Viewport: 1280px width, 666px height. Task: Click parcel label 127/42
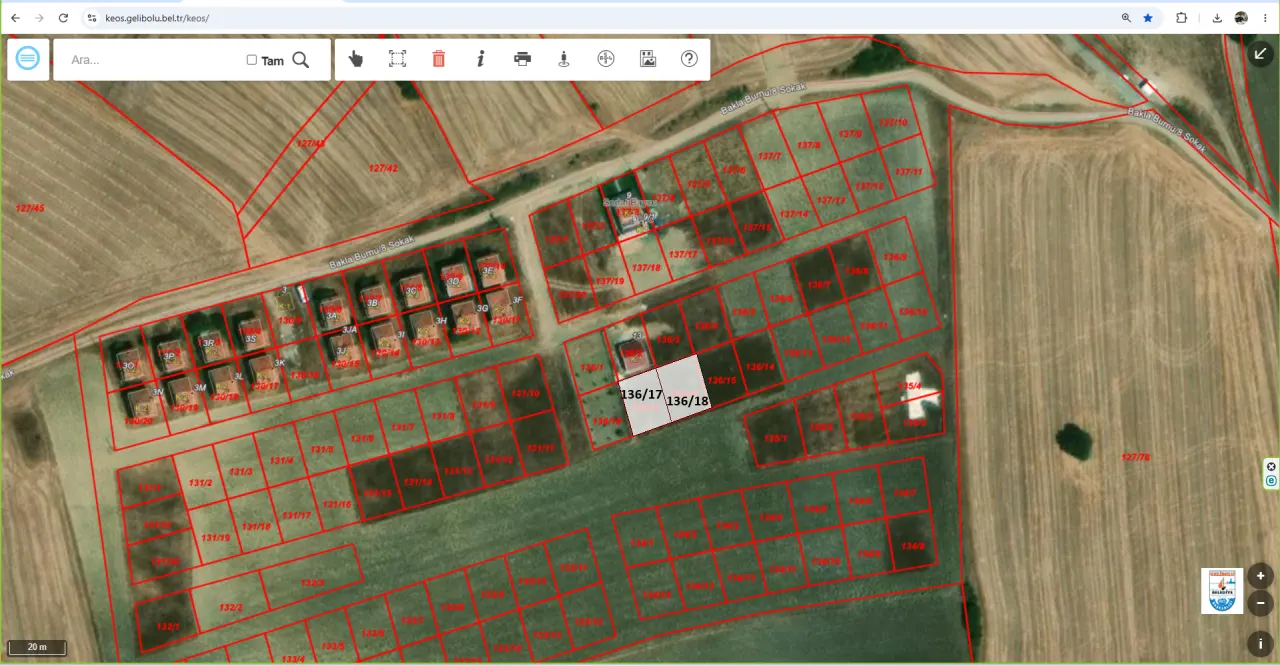tap(383, 168)
